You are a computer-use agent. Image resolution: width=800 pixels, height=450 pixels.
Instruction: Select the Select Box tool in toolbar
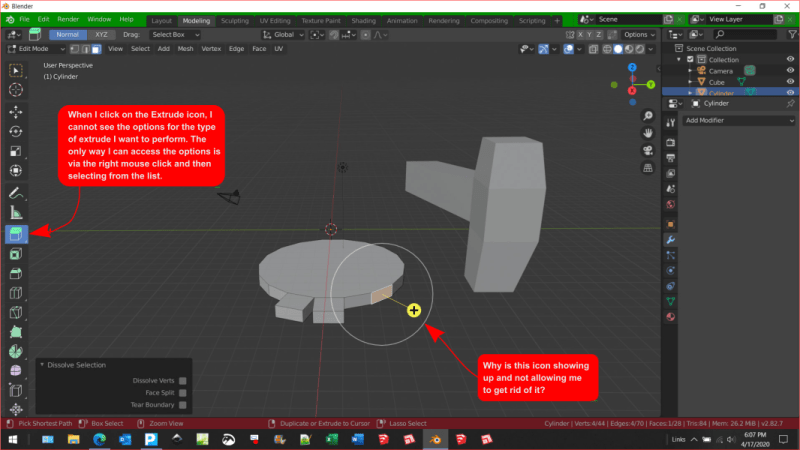pyautogui.click(x=16, y=70)
